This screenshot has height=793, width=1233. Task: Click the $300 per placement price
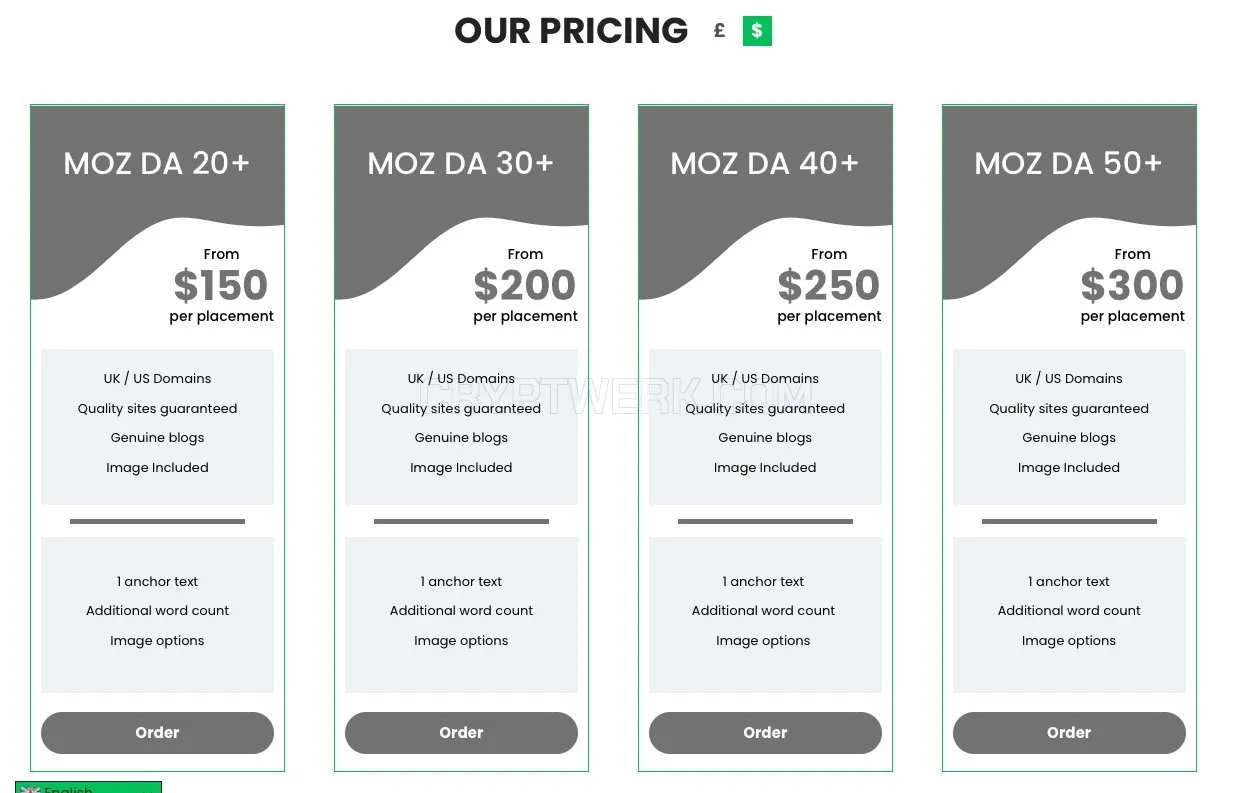coord(1132,286)
